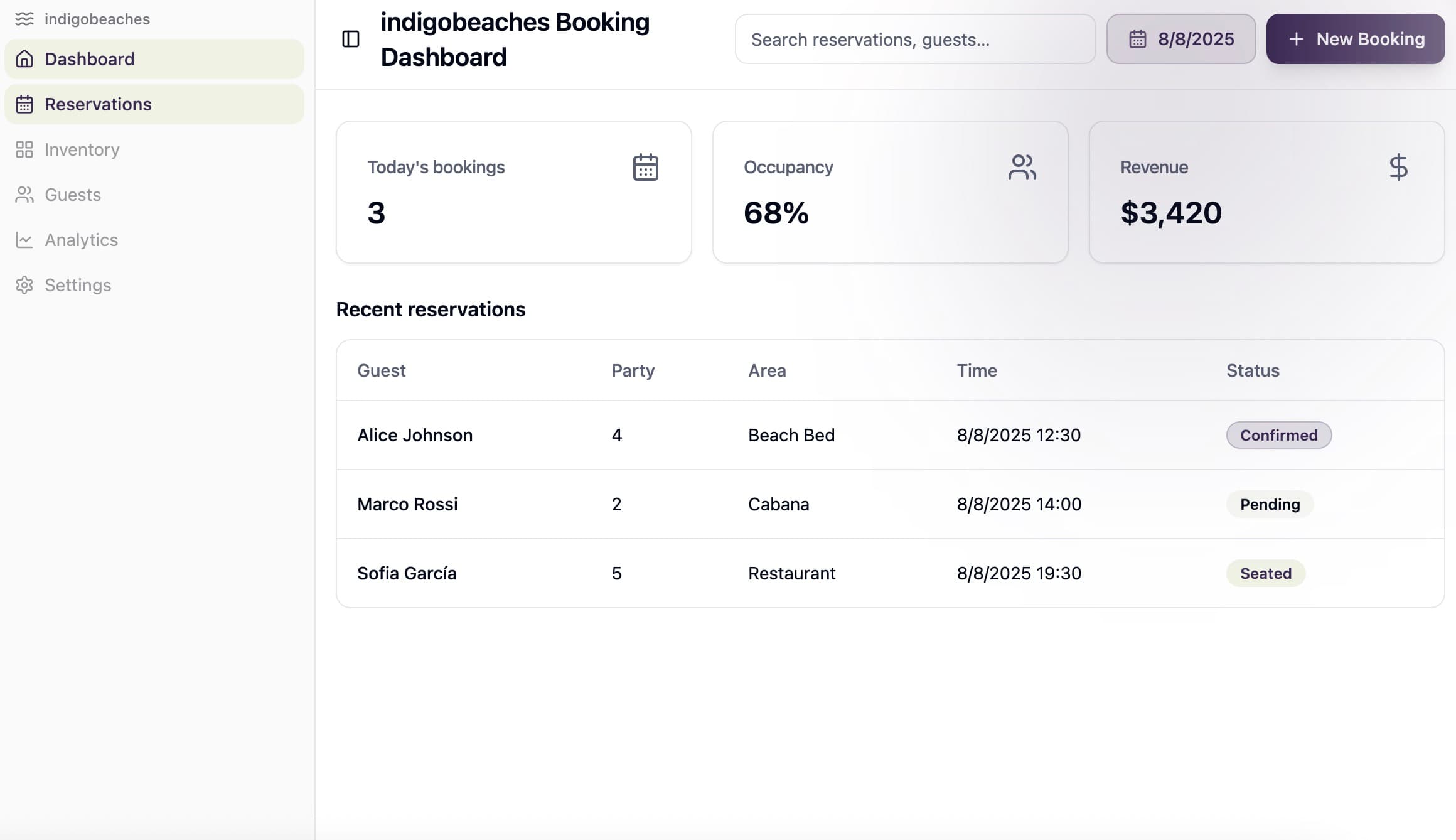
Task: Click the 8/8/2025 14:00 time cell
Action: 1019,504
